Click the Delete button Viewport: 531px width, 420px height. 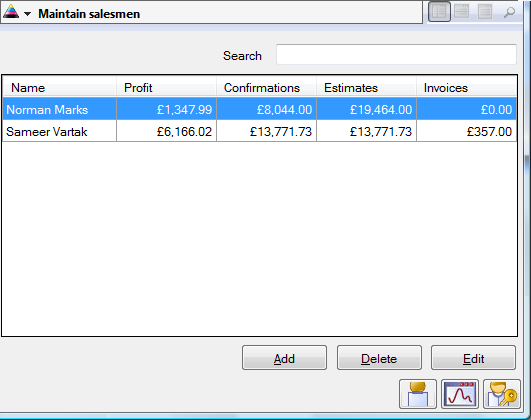click(379, 358)
